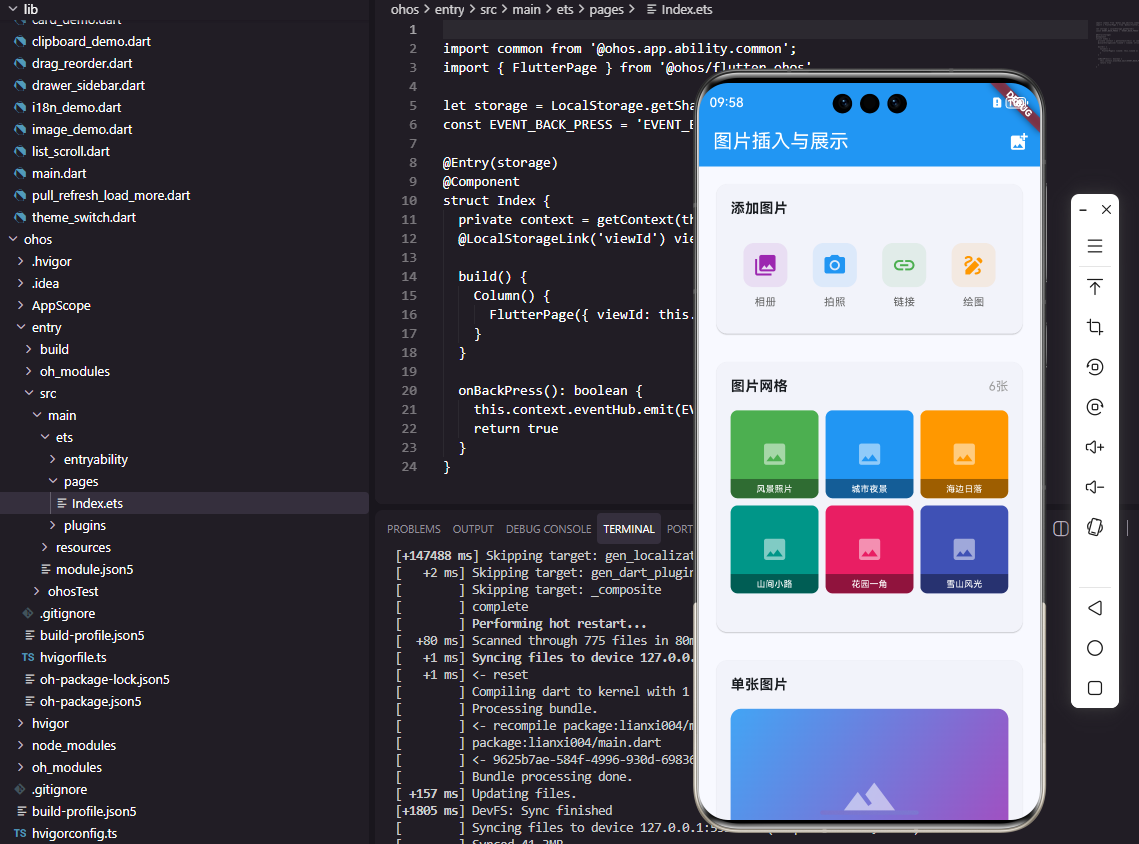Minimize the emulator toolbar panel
This screenshot has height=844, width=1139.
tap(1083, 210)
